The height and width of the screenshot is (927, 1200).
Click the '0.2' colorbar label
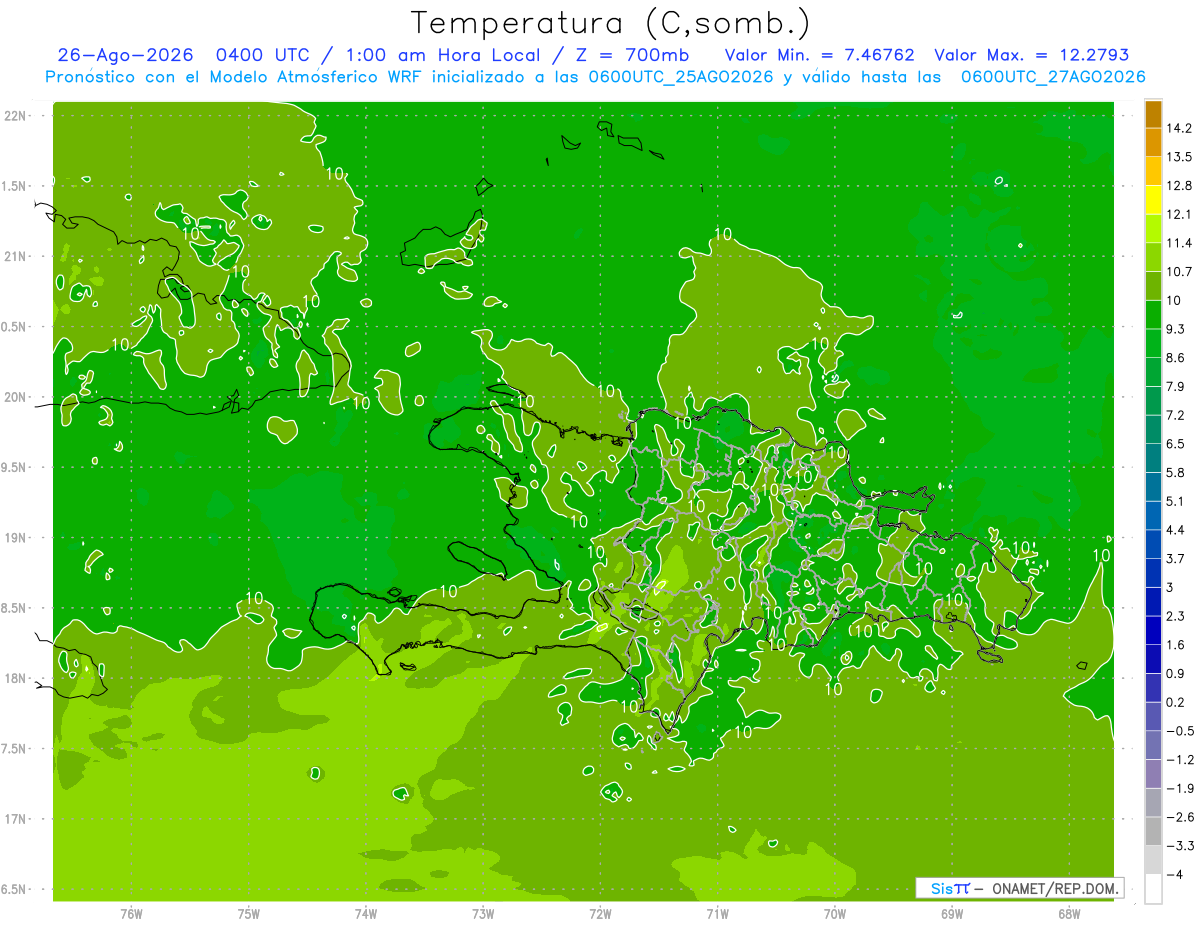pos(1175,702)
